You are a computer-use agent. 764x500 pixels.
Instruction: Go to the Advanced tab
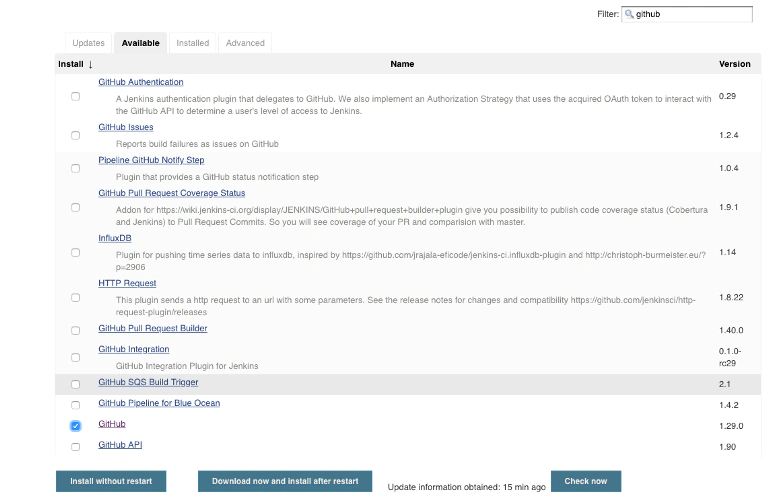[x=245, y=43]
